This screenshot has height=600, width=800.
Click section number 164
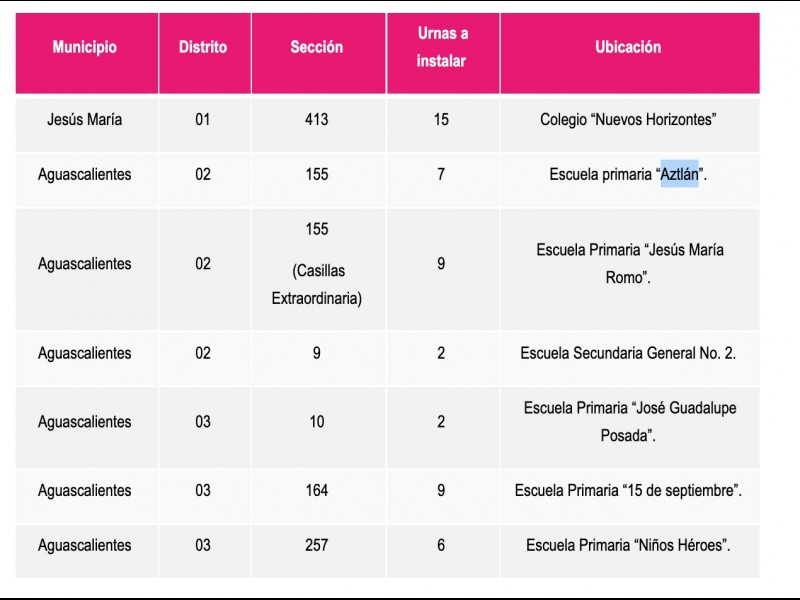tap(317, 491)
